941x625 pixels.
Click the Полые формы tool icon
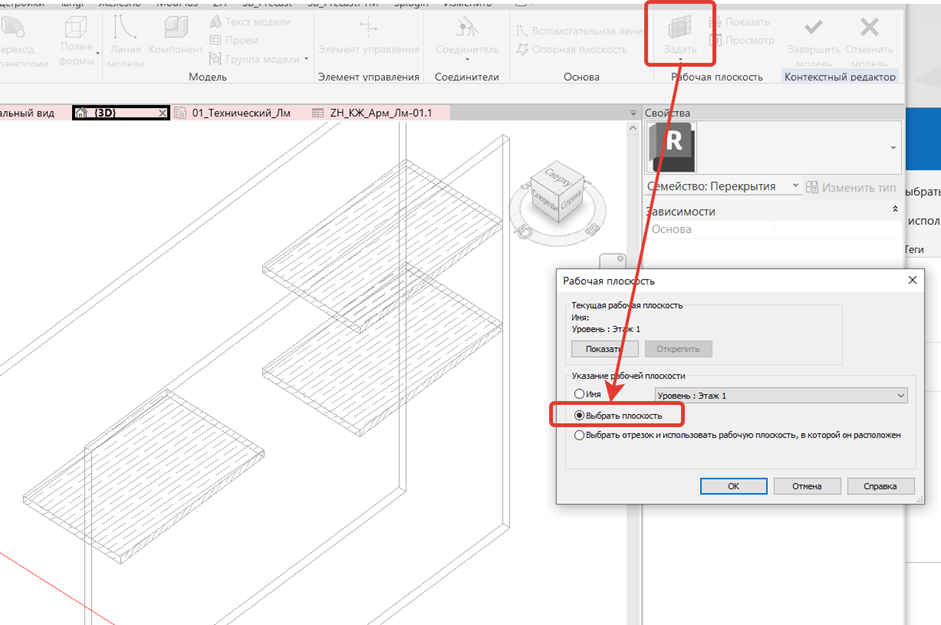click(x=76, y=27)
